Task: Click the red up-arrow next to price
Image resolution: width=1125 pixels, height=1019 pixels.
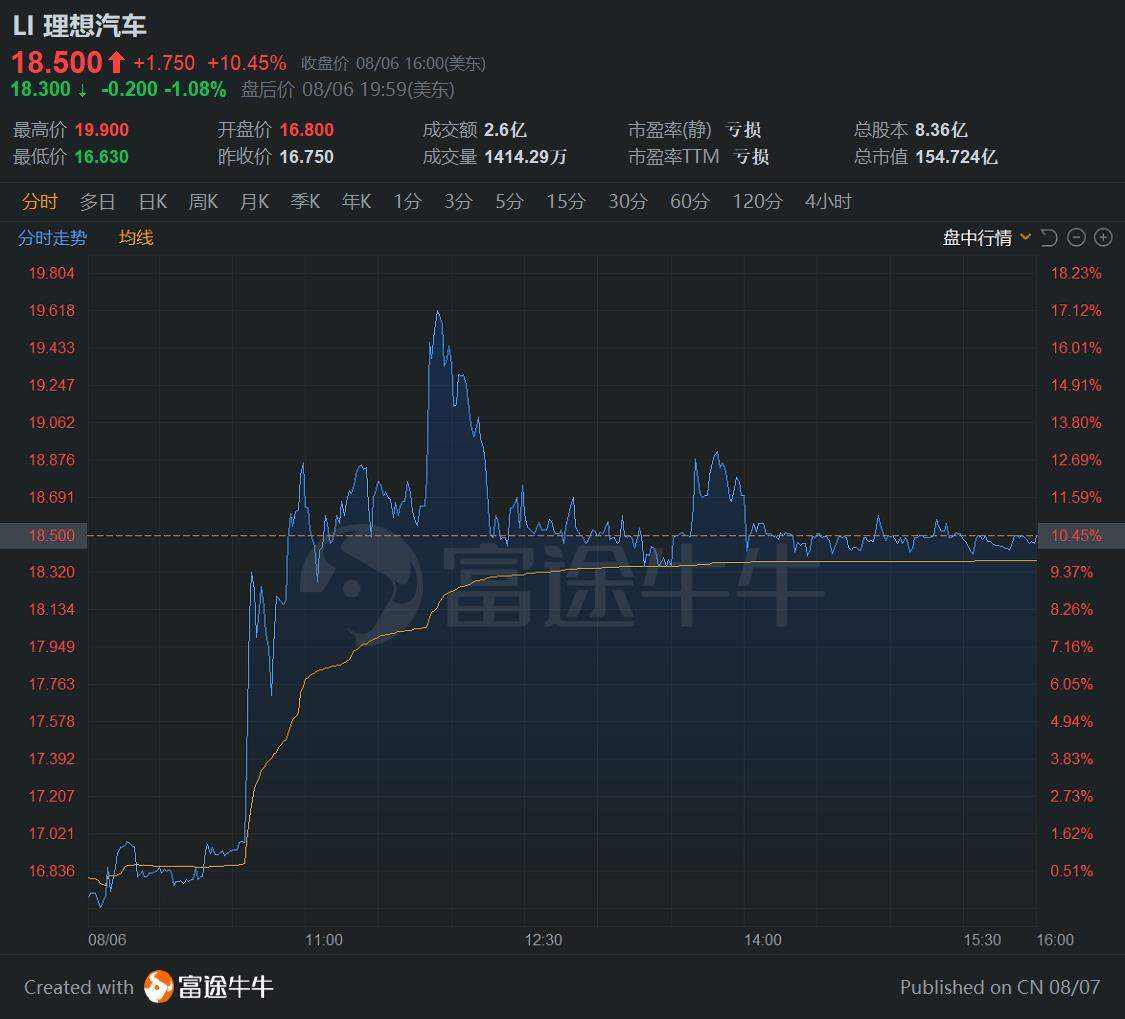Action: (x=116, y=62)
